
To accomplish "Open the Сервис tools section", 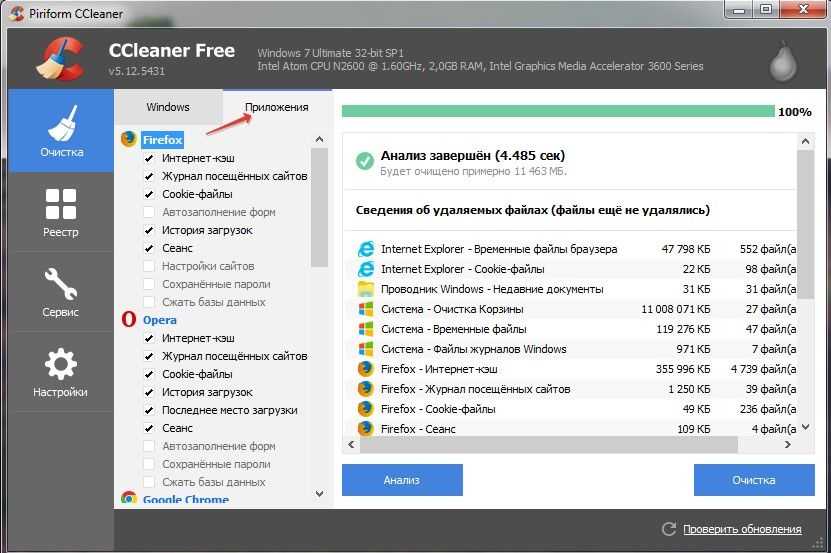I will (61, 292).
